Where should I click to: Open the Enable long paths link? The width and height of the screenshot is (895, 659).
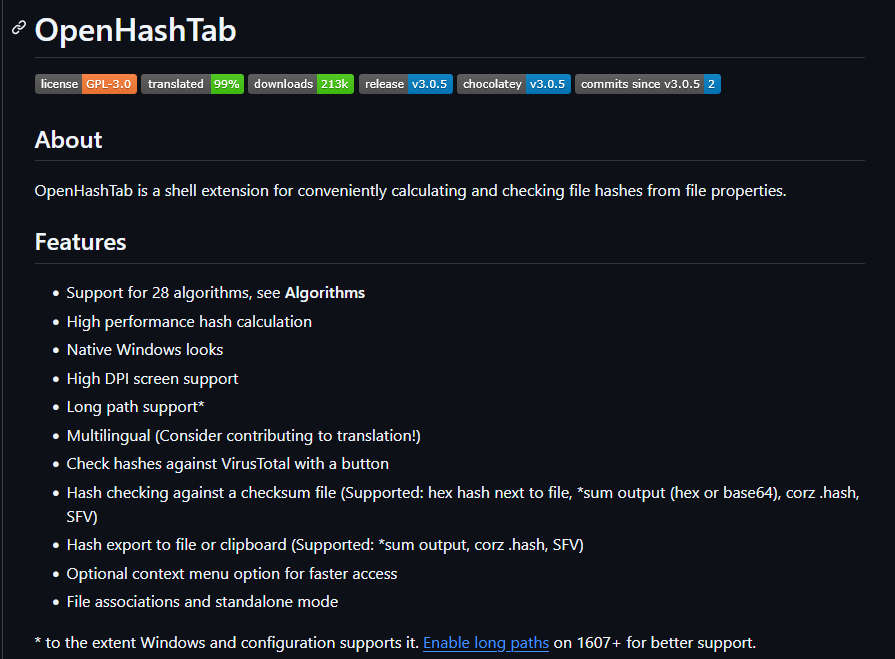point(486,643)
